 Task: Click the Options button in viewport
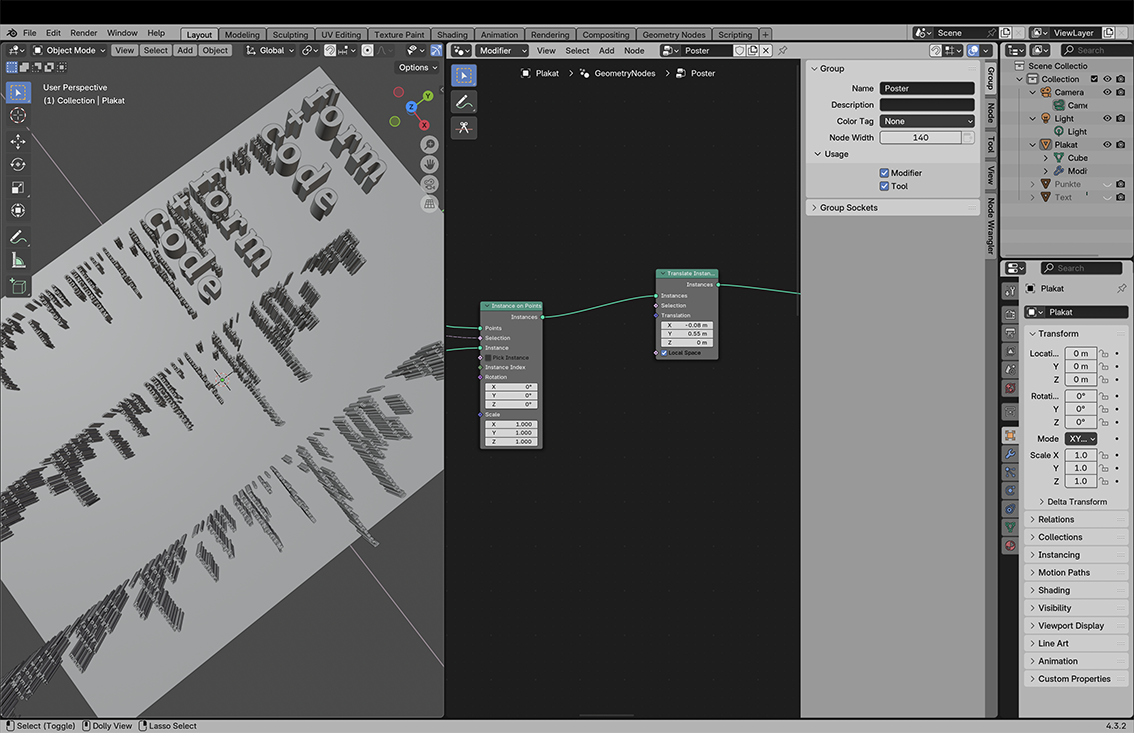coord(417,68)
